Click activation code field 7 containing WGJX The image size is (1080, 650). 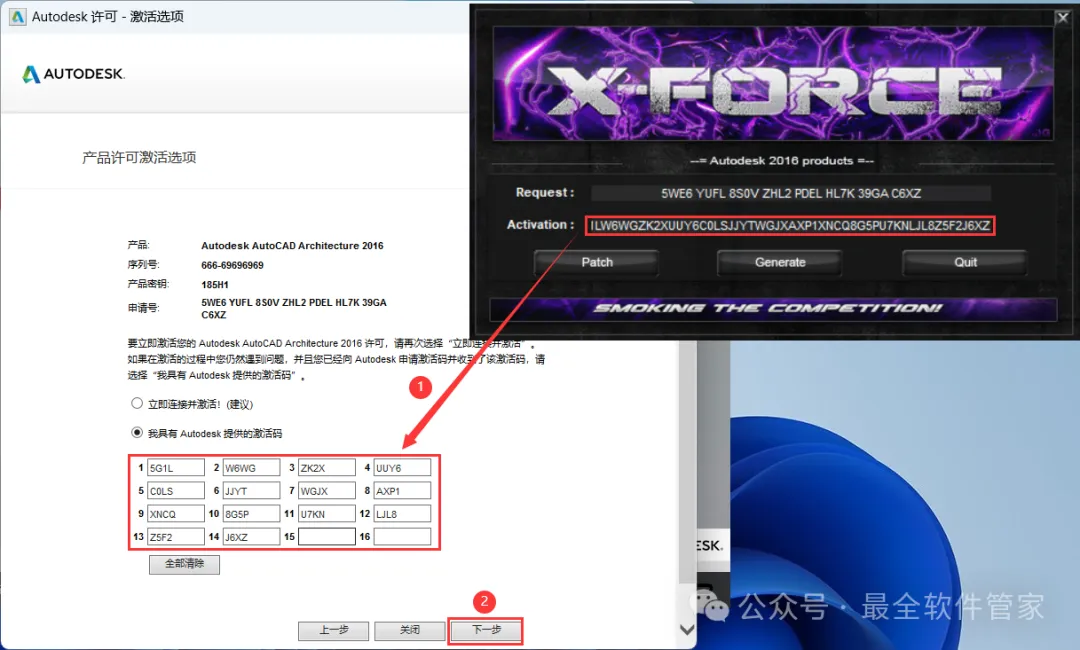pos(326,490)
